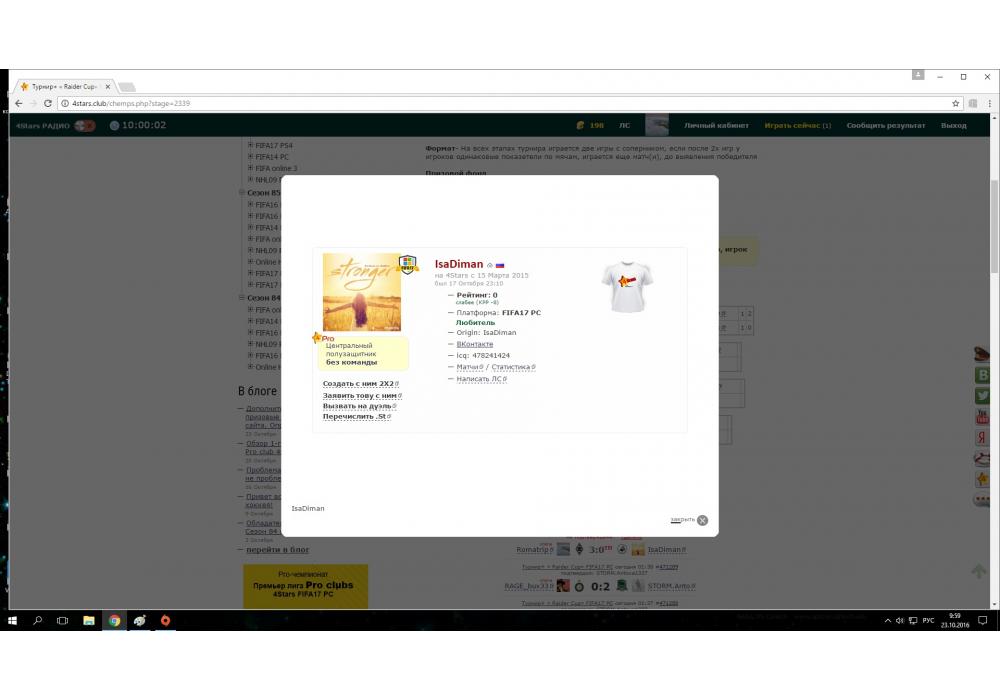Click the scroll-to-top green arrow
This screenshot has width=1000, height=700.
[979, 571]
